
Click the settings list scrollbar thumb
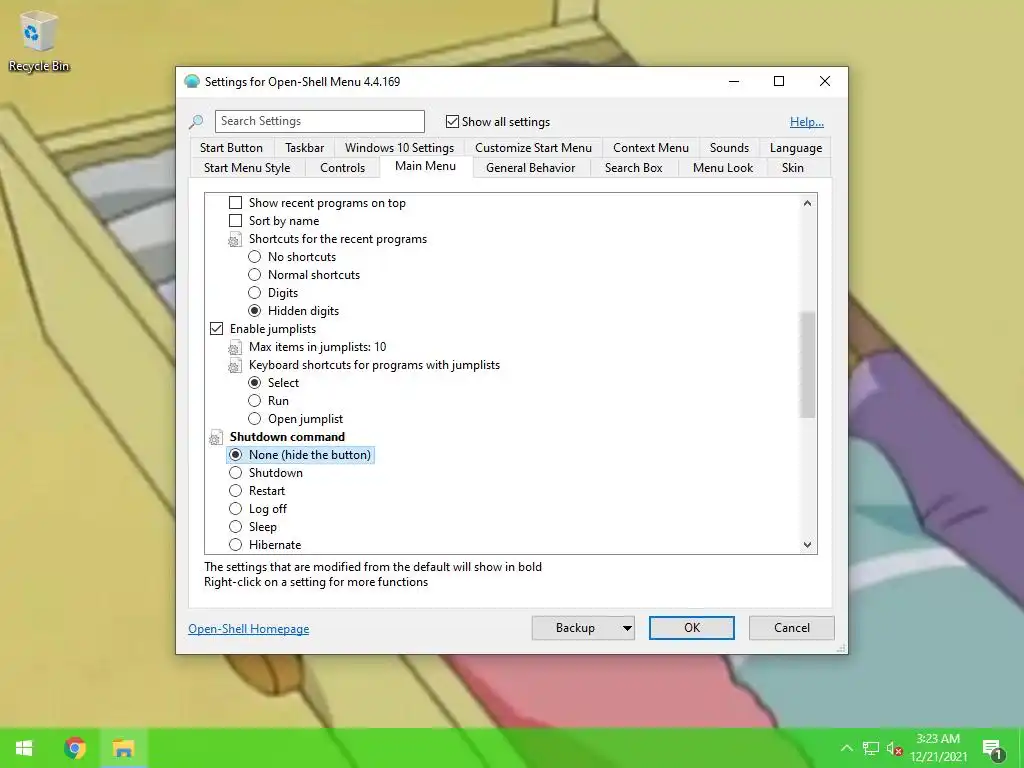click(x=808, y=364)
